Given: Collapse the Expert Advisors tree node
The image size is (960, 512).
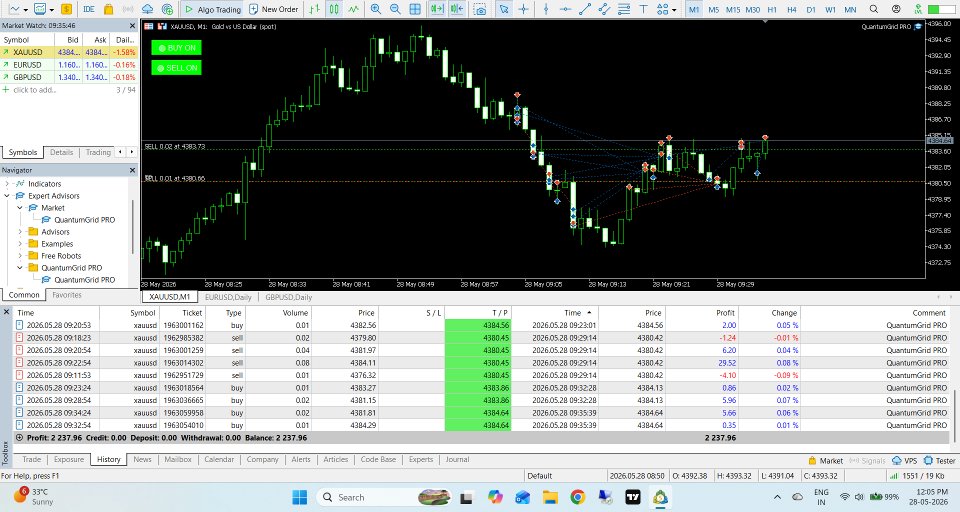Looking at the screenshot, I should (7, 196).
